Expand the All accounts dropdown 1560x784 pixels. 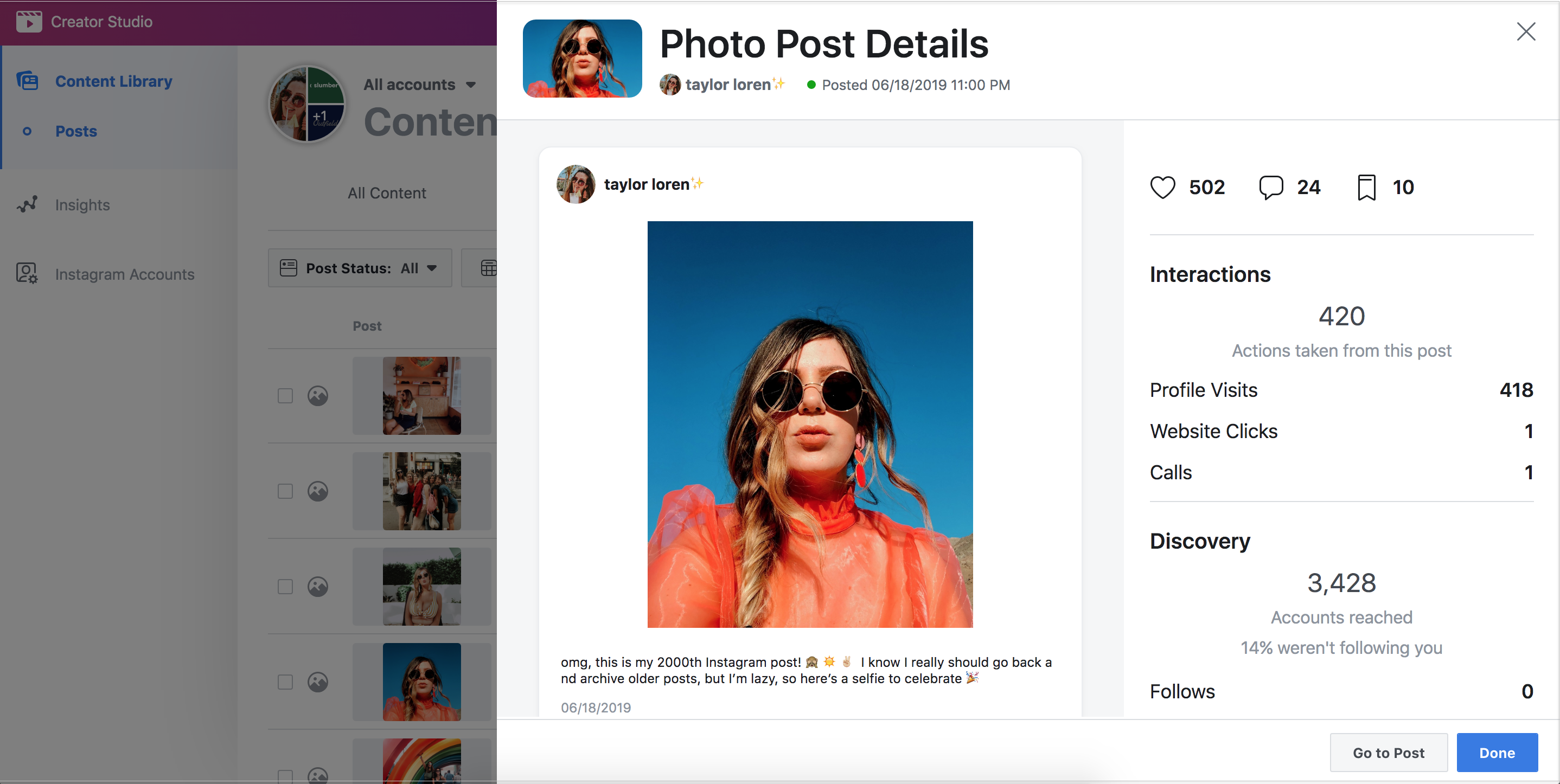(419, 85)
